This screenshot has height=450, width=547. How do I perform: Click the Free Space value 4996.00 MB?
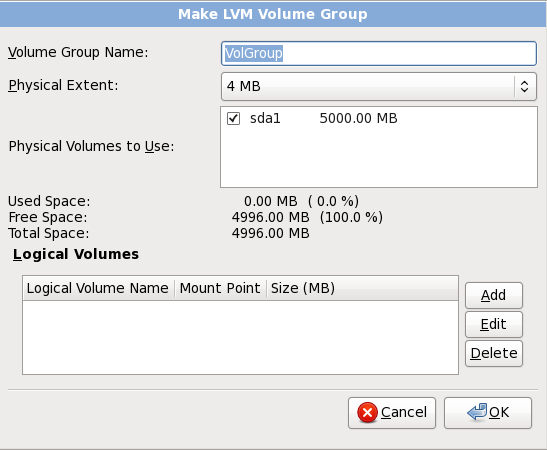coord(270,217)
